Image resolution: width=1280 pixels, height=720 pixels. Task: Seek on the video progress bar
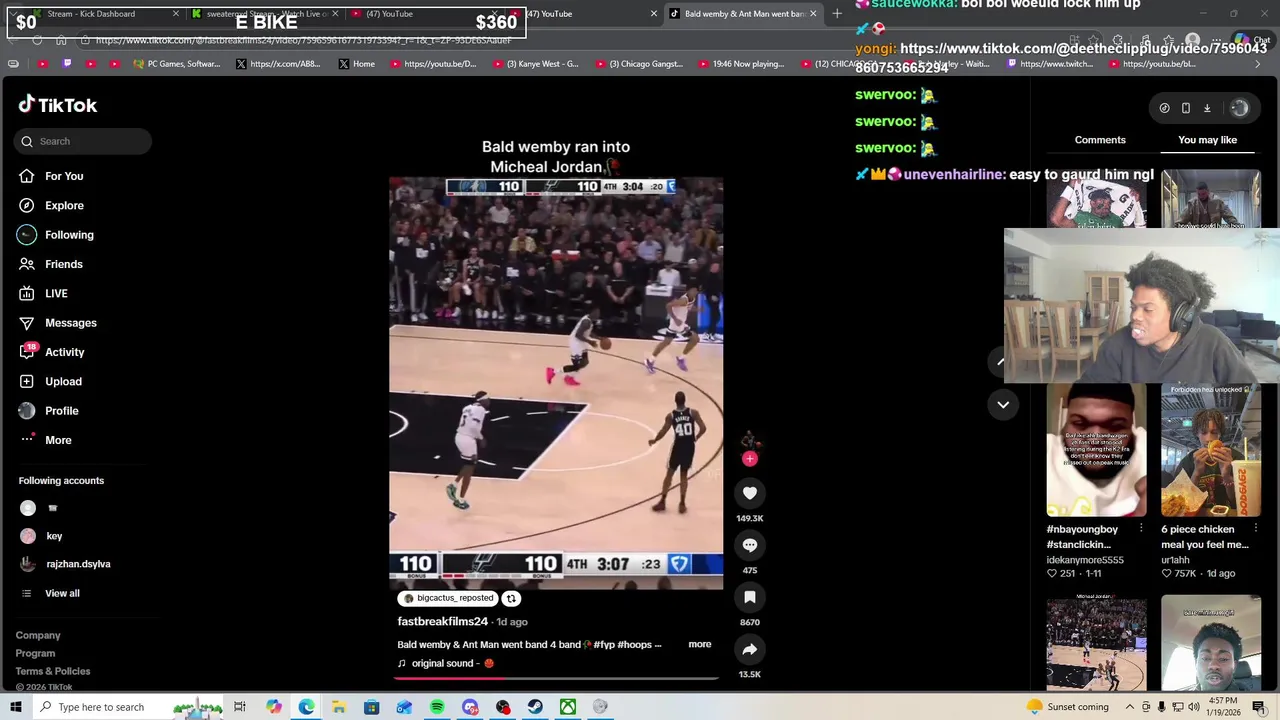(556, 678)
